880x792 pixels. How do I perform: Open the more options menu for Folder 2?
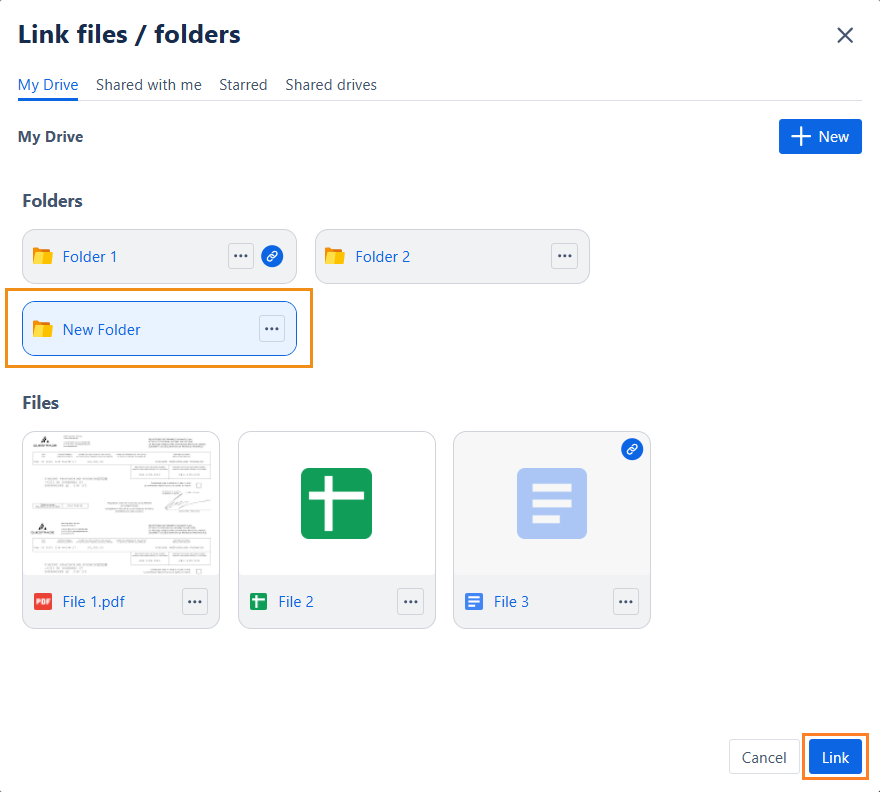coord(565,256)
